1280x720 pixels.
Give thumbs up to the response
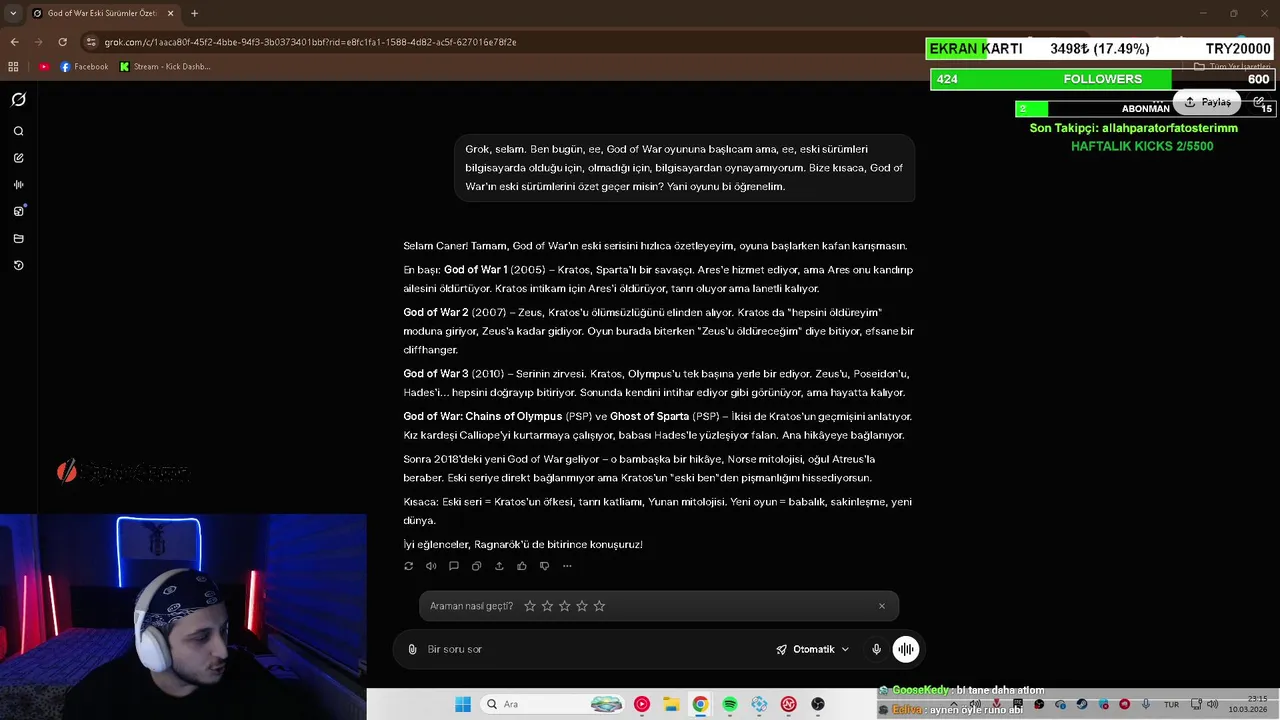(522, 566)
